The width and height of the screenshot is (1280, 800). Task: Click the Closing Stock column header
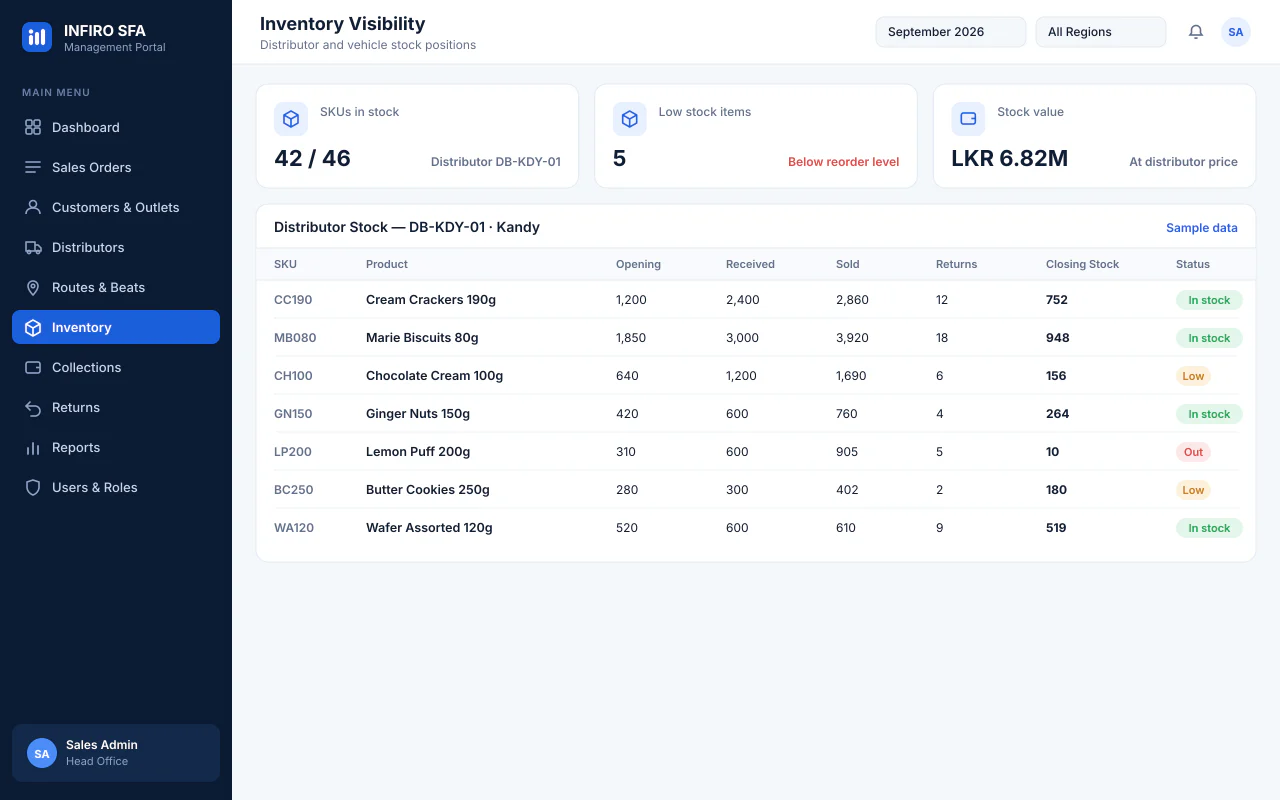tap(1082, 264)
